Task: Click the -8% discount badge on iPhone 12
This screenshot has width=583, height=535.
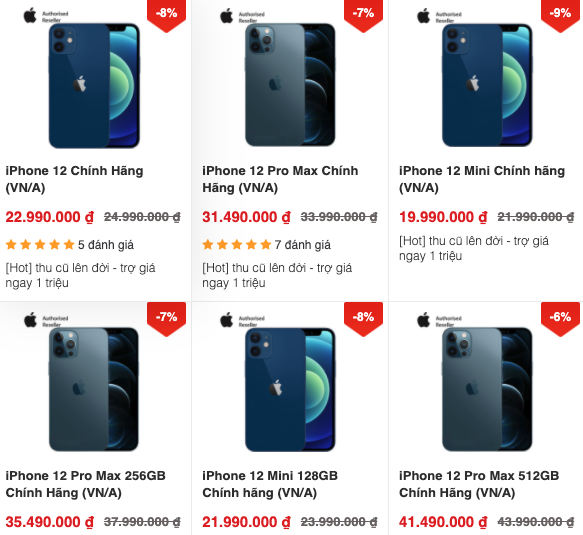Action: pos(166,15)
